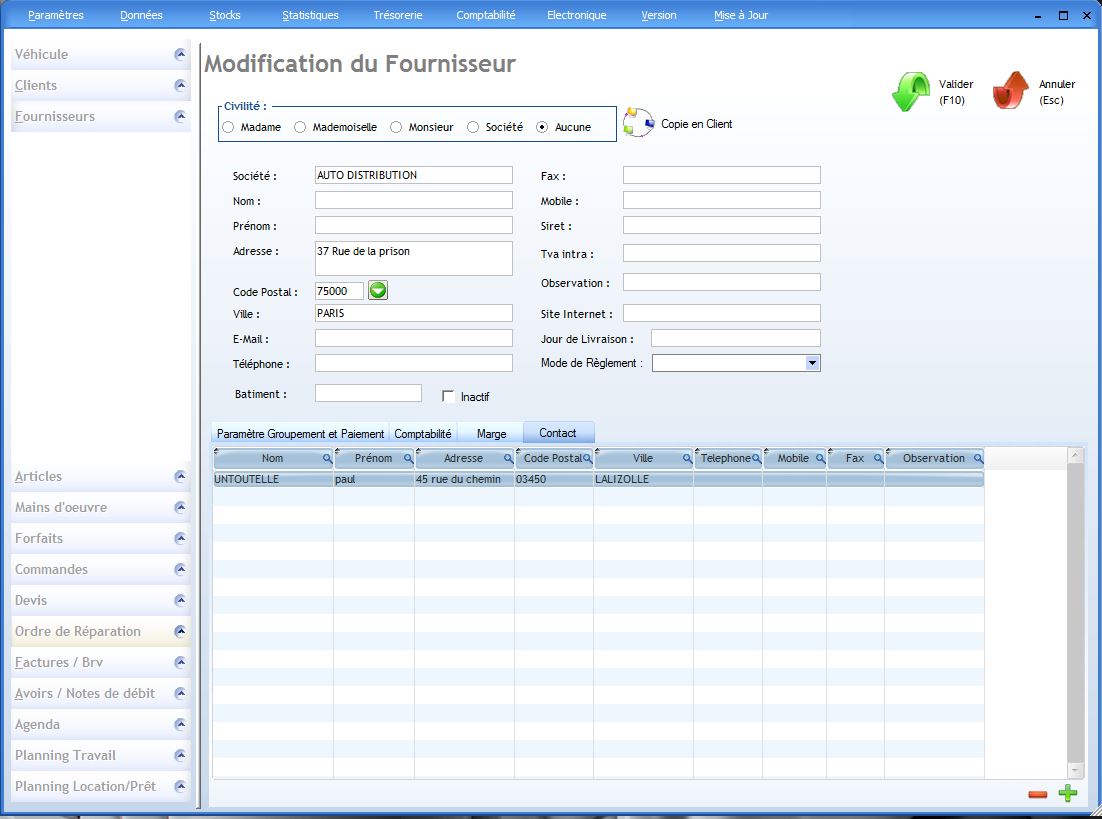Toggle the Inactif checkbox
Screen dimensions: 1102x819
pos(448,396)
